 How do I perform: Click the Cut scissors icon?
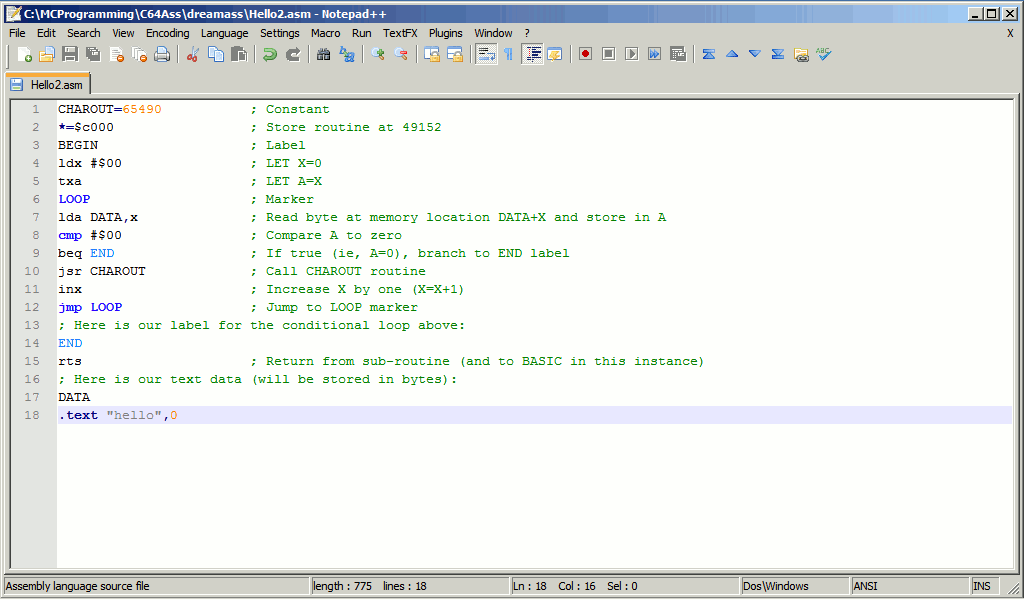coord(193,54)
